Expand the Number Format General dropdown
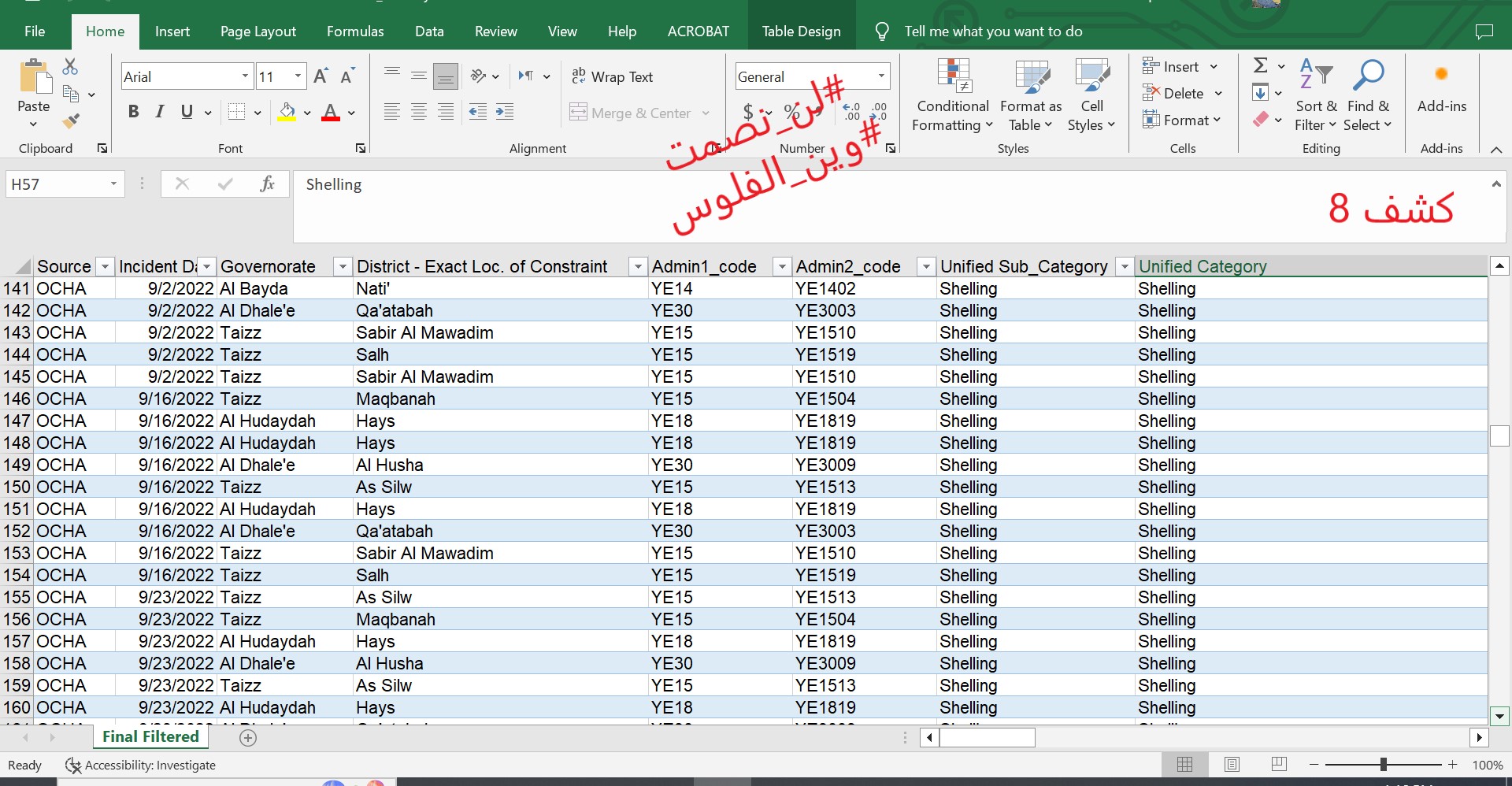1512x786 pixels. [x=881, y=76]
